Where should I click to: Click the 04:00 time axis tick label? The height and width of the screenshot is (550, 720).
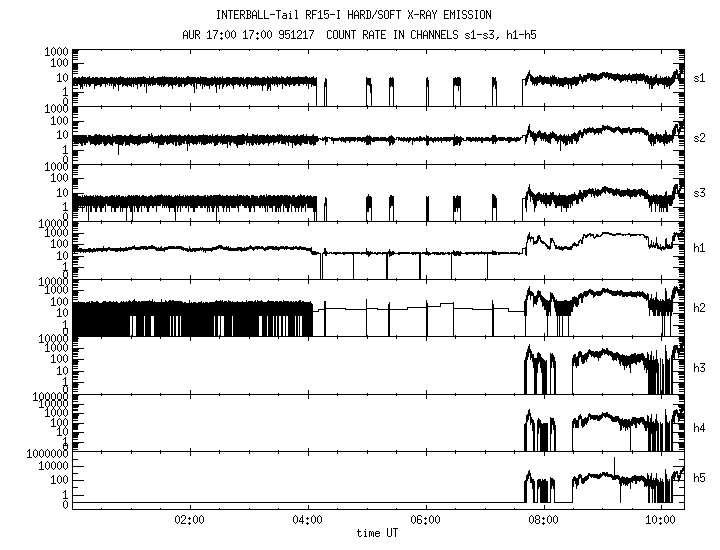308,520
